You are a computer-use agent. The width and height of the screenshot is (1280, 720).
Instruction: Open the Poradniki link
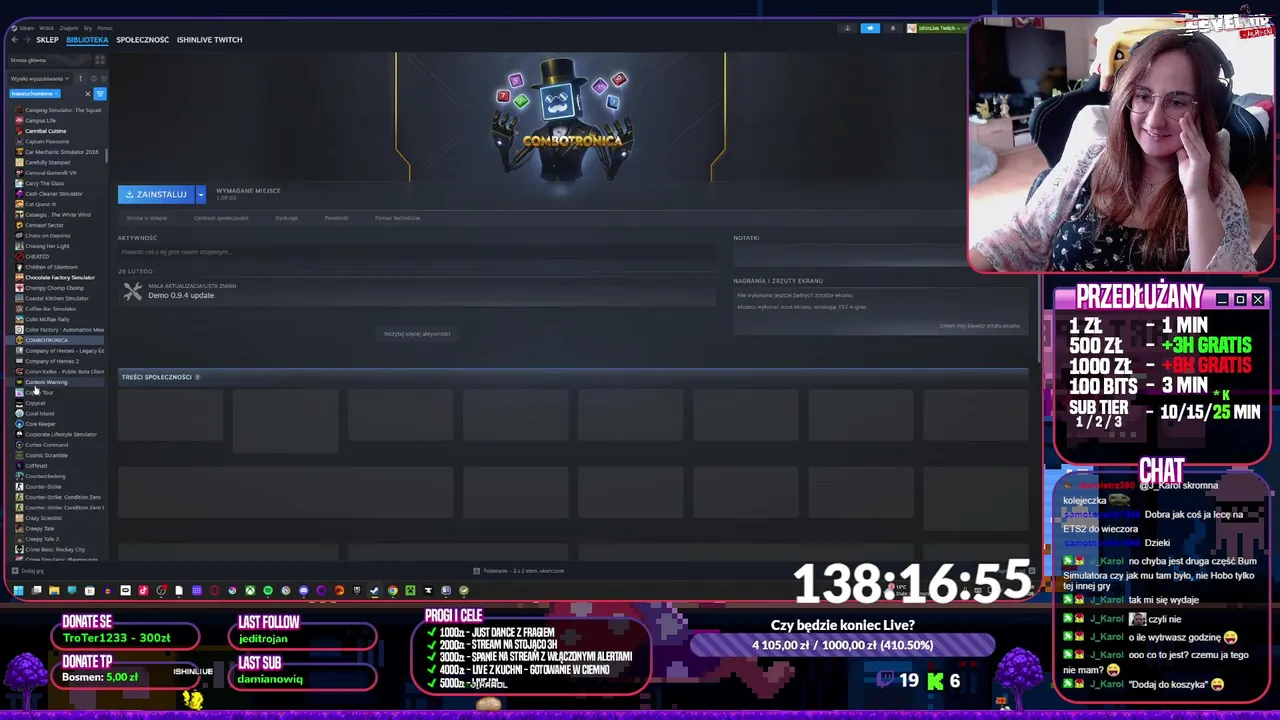coord(336,218)
